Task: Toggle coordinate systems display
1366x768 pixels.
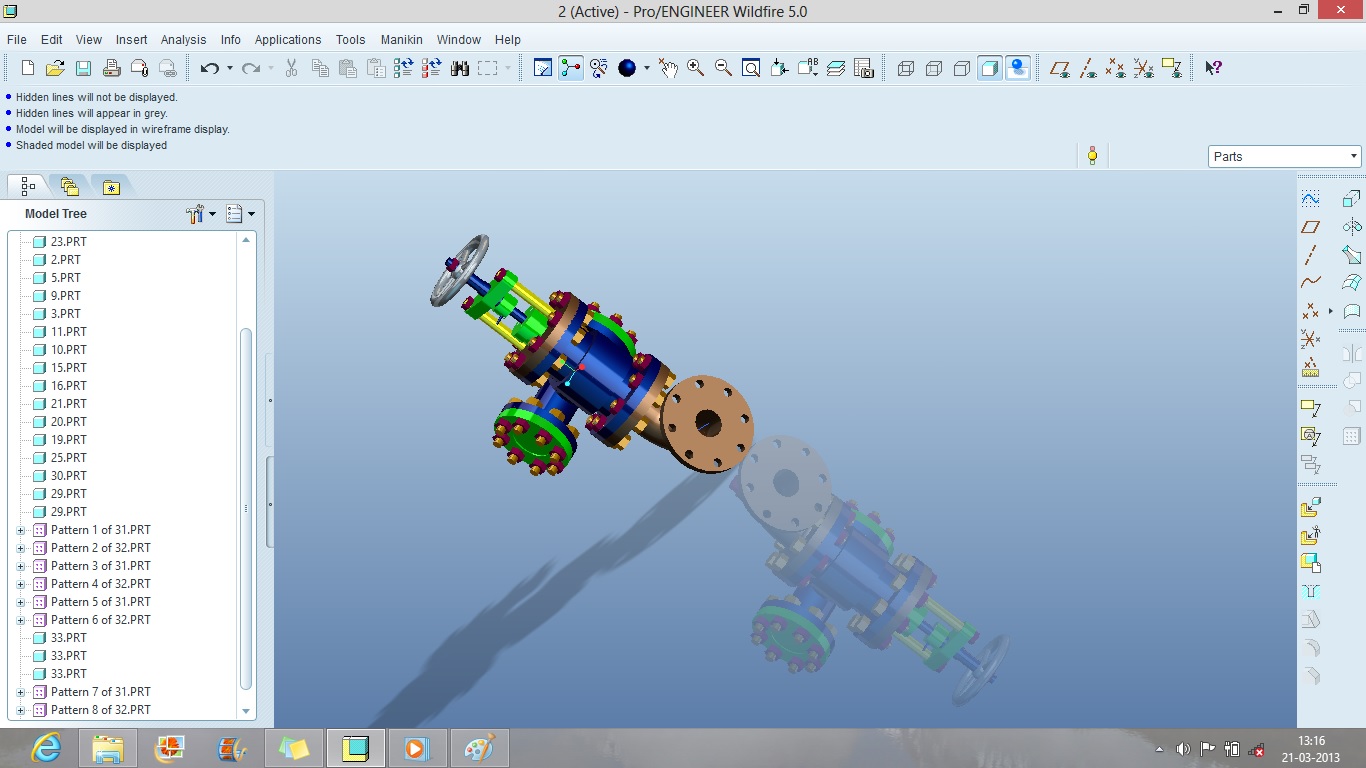Action: click(1144, 68)
